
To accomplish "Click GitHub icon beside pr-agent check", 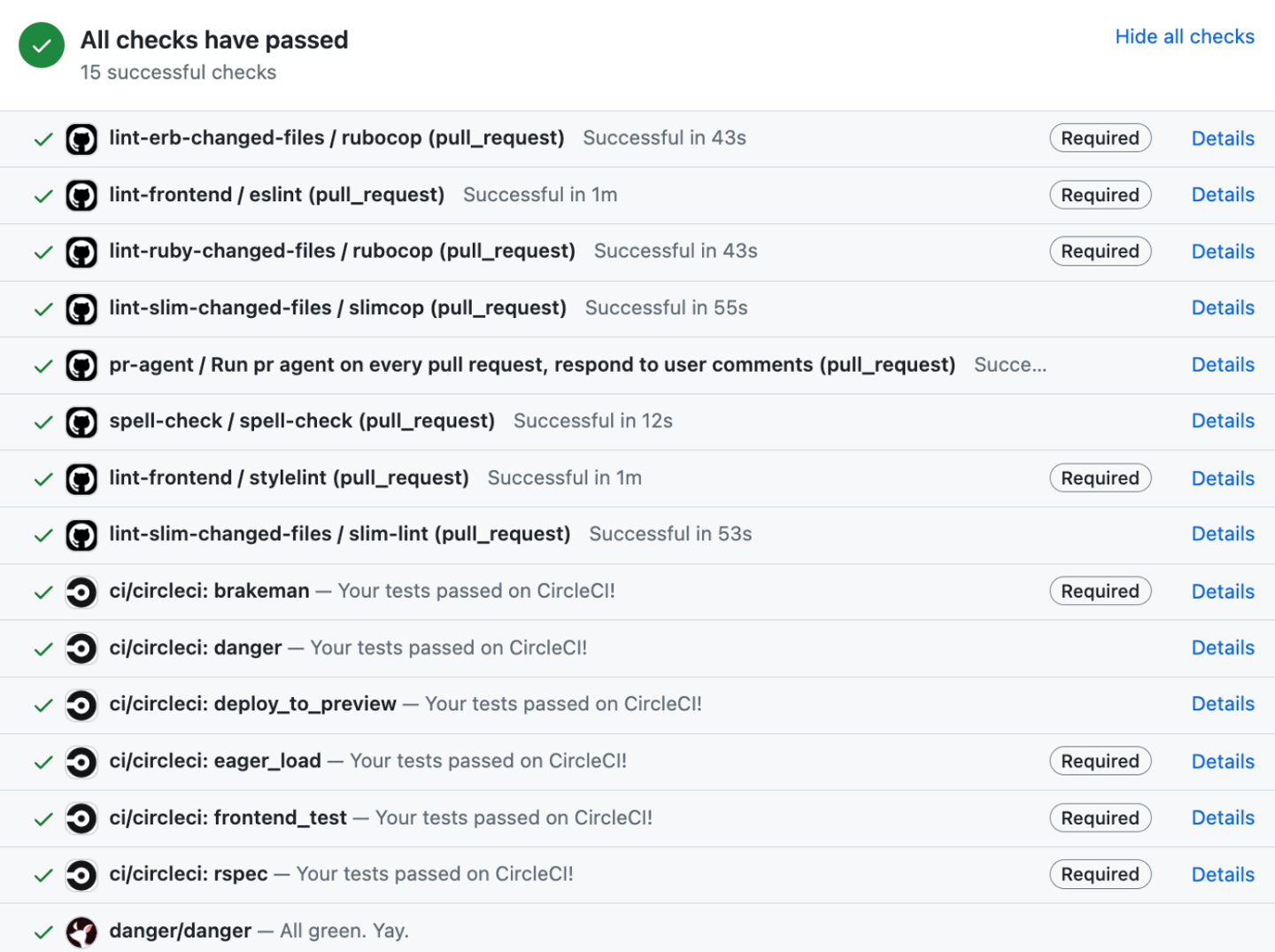I will (81, 366).
